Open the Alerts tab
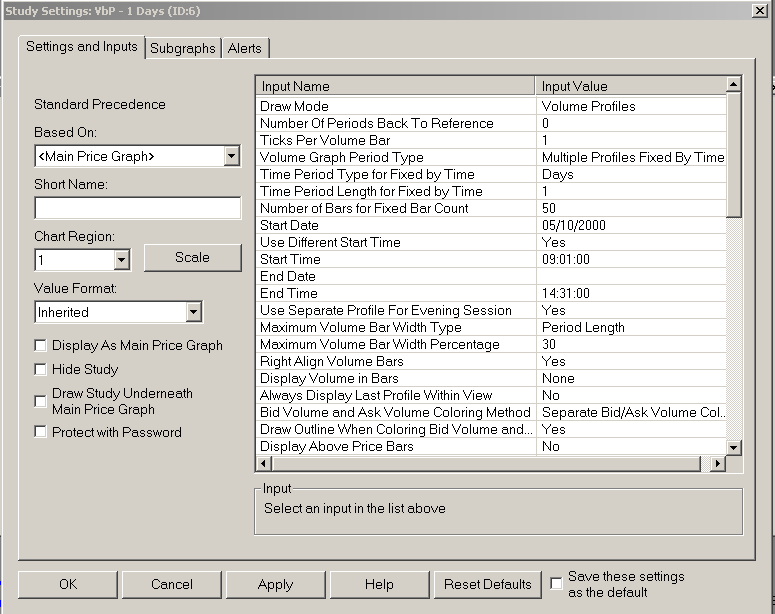The width and height of the screenshot is (775, 614). [245, 48]
